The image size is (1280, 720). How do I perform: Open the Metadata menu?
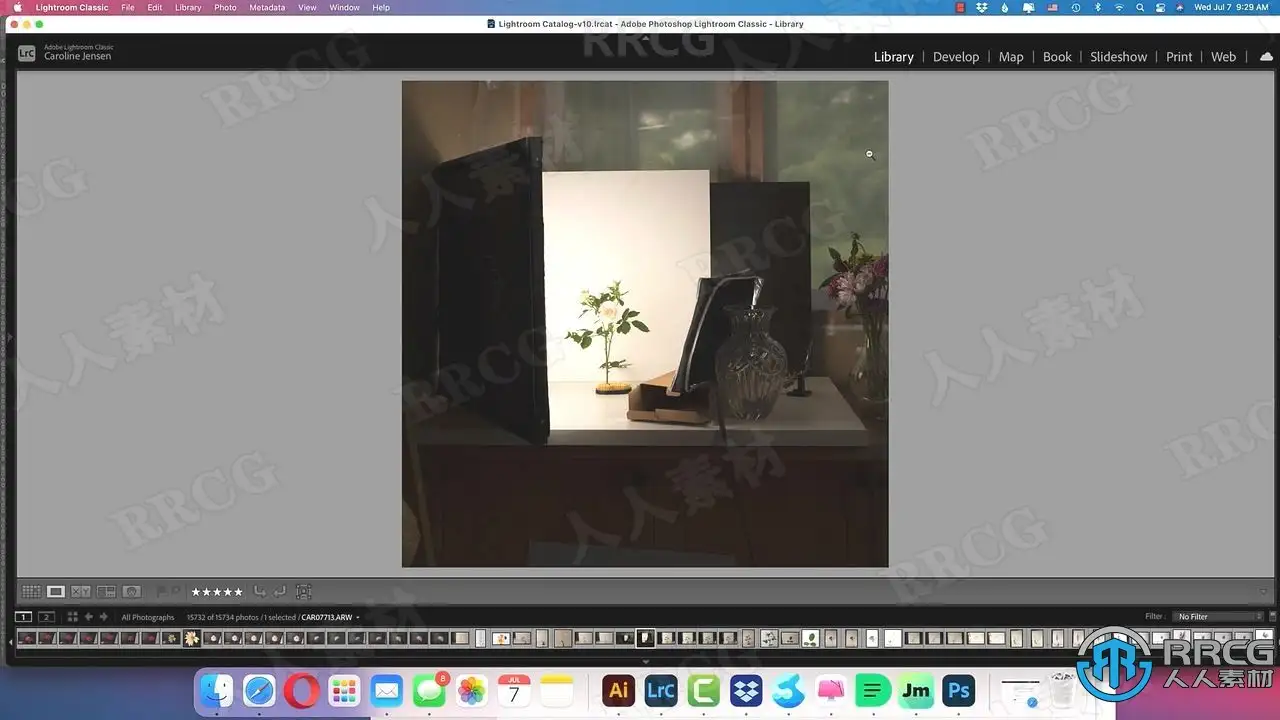267,7
